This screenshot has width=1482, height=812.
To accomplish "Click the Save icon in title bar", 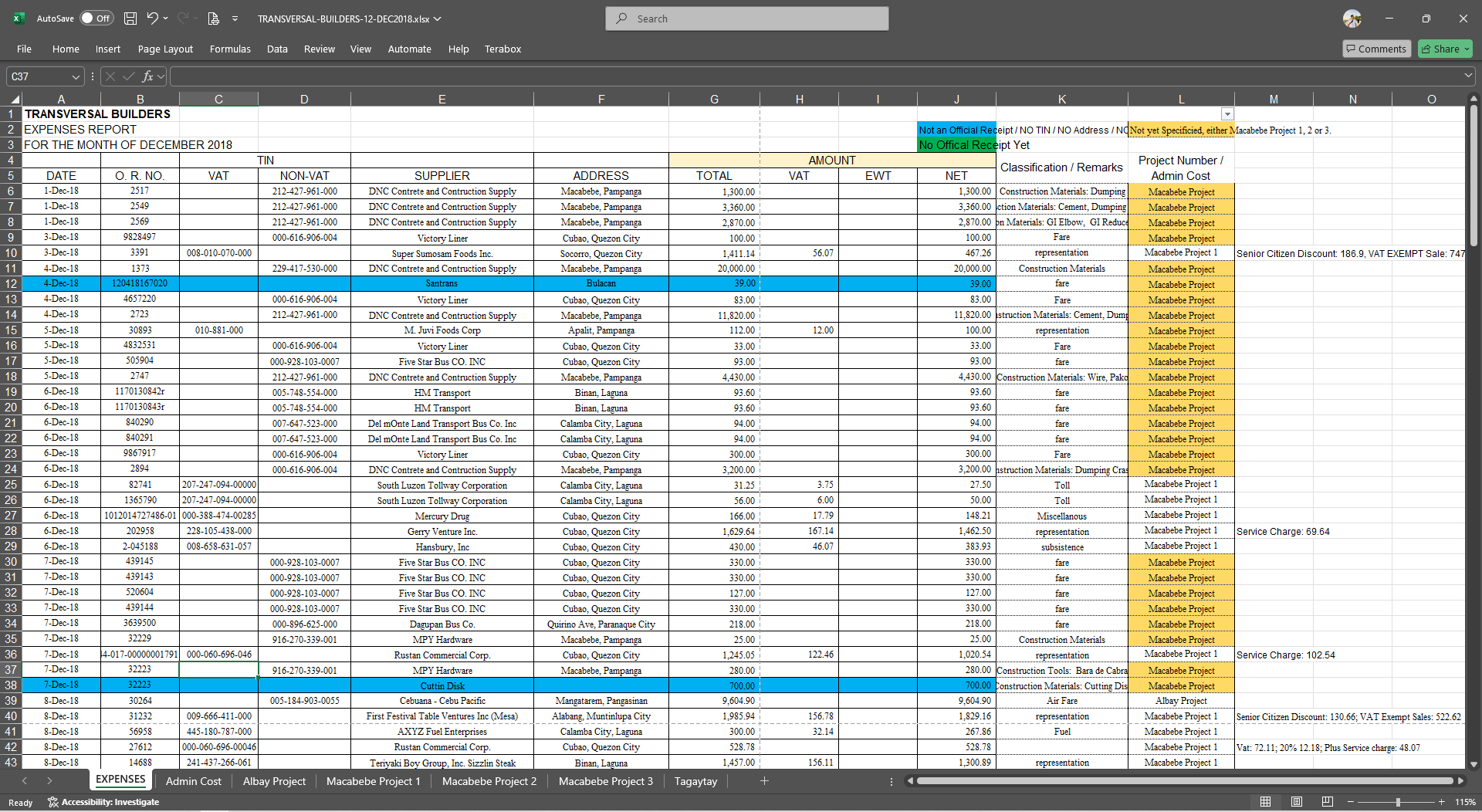I will coord(130,19).
